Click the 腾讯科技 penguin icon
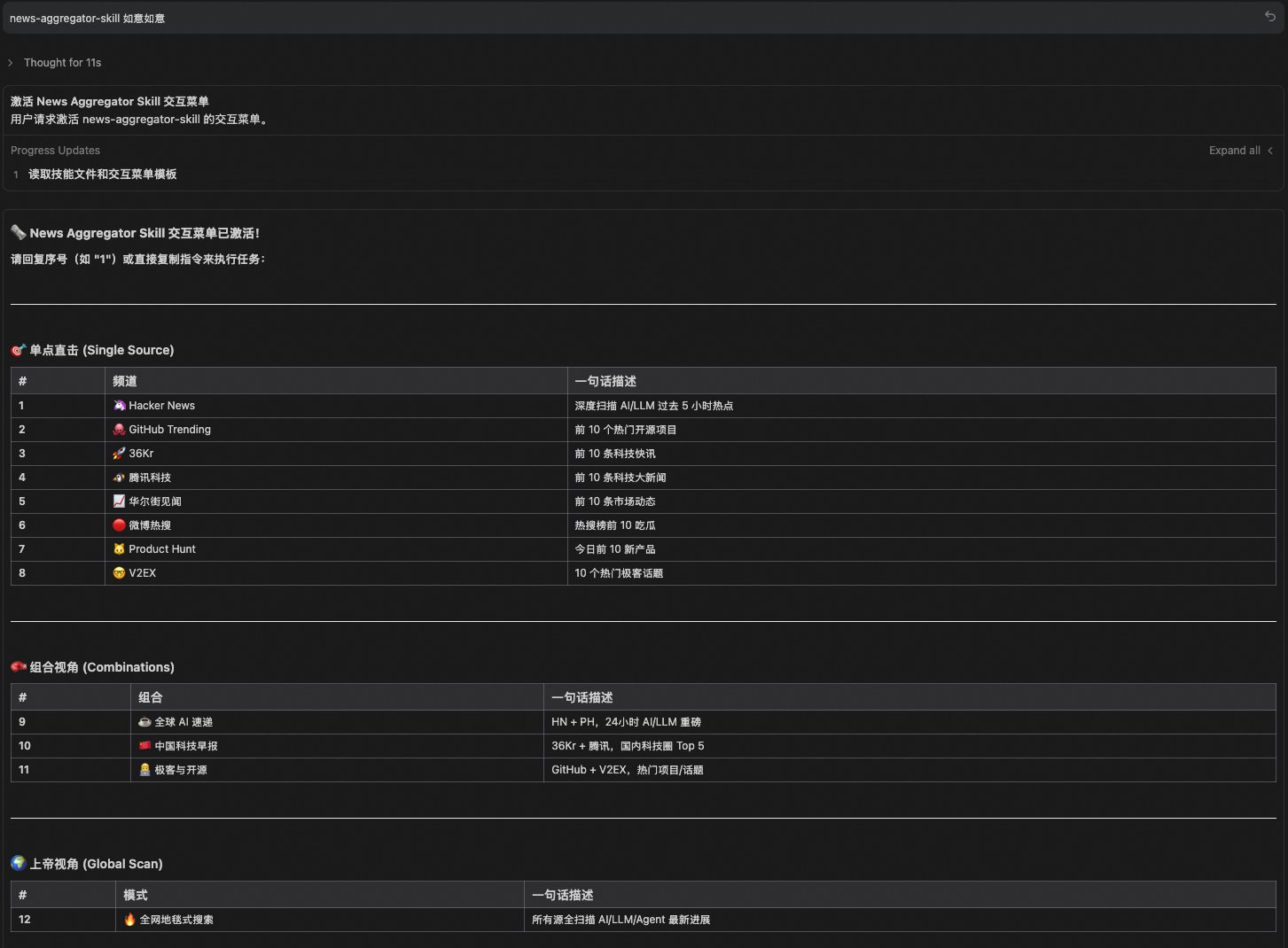 point(119,478)
